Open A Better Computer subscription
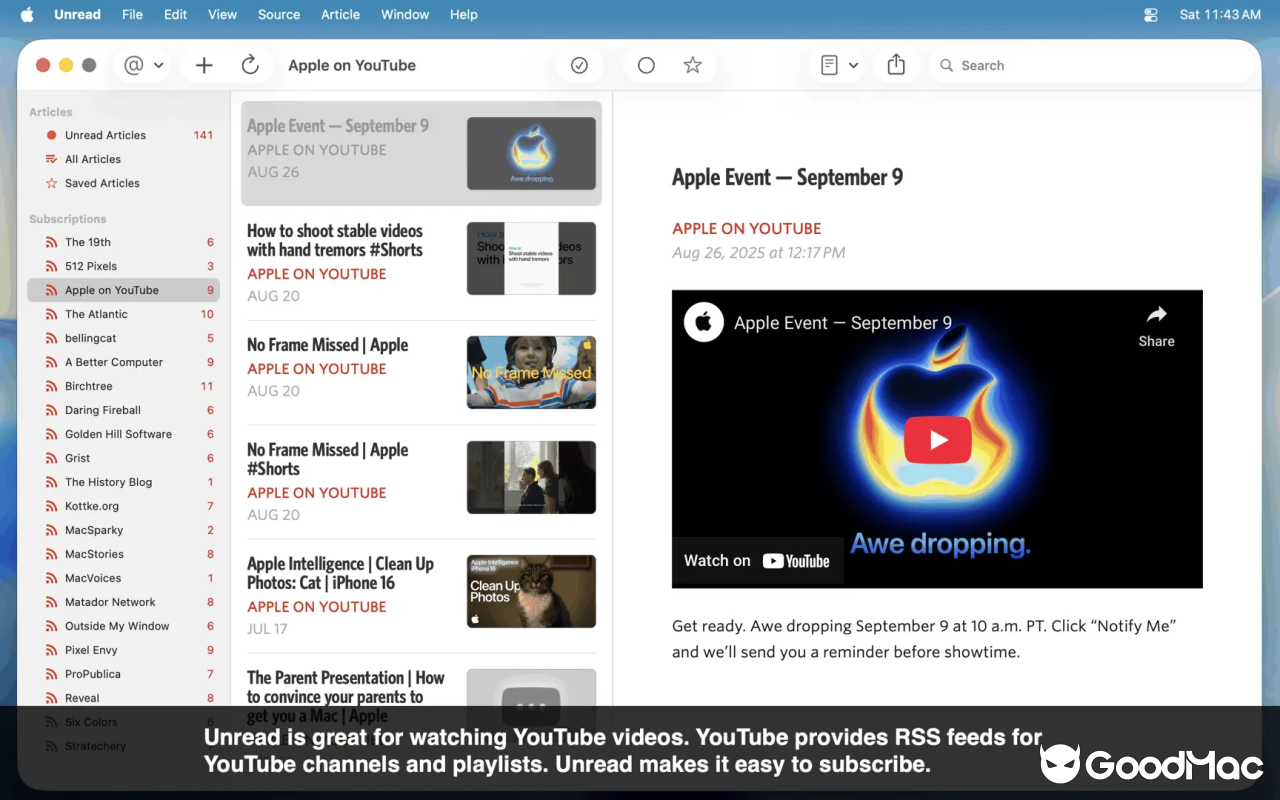The height and width of the screenshot is (800, 1280). (x=123, y=362)
